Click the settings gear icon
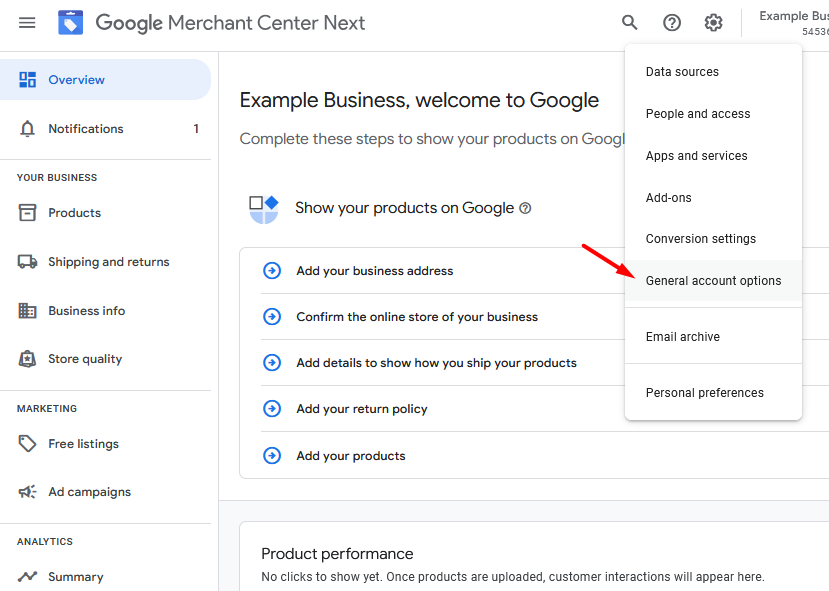 (713, 23)
